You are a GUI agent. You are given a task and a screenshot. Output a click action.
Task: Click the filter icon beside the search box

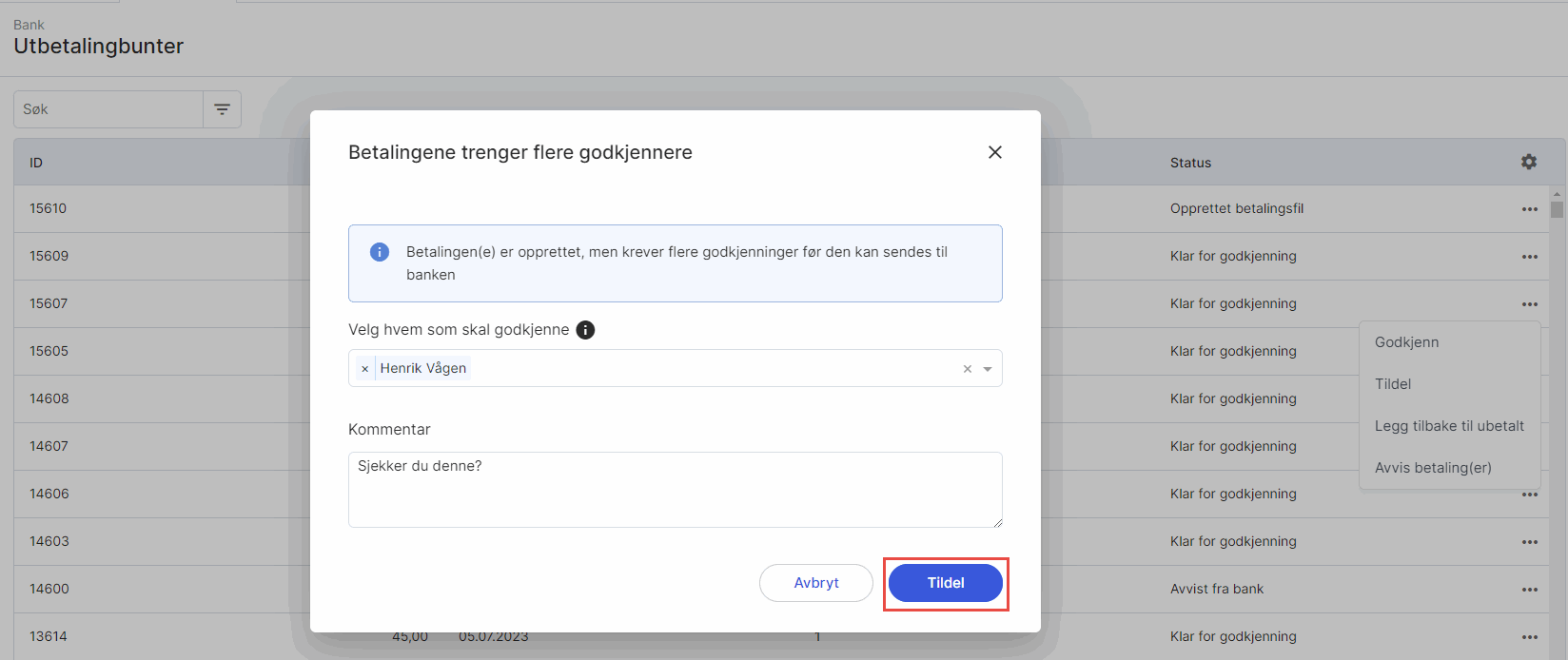pos(222,109)
